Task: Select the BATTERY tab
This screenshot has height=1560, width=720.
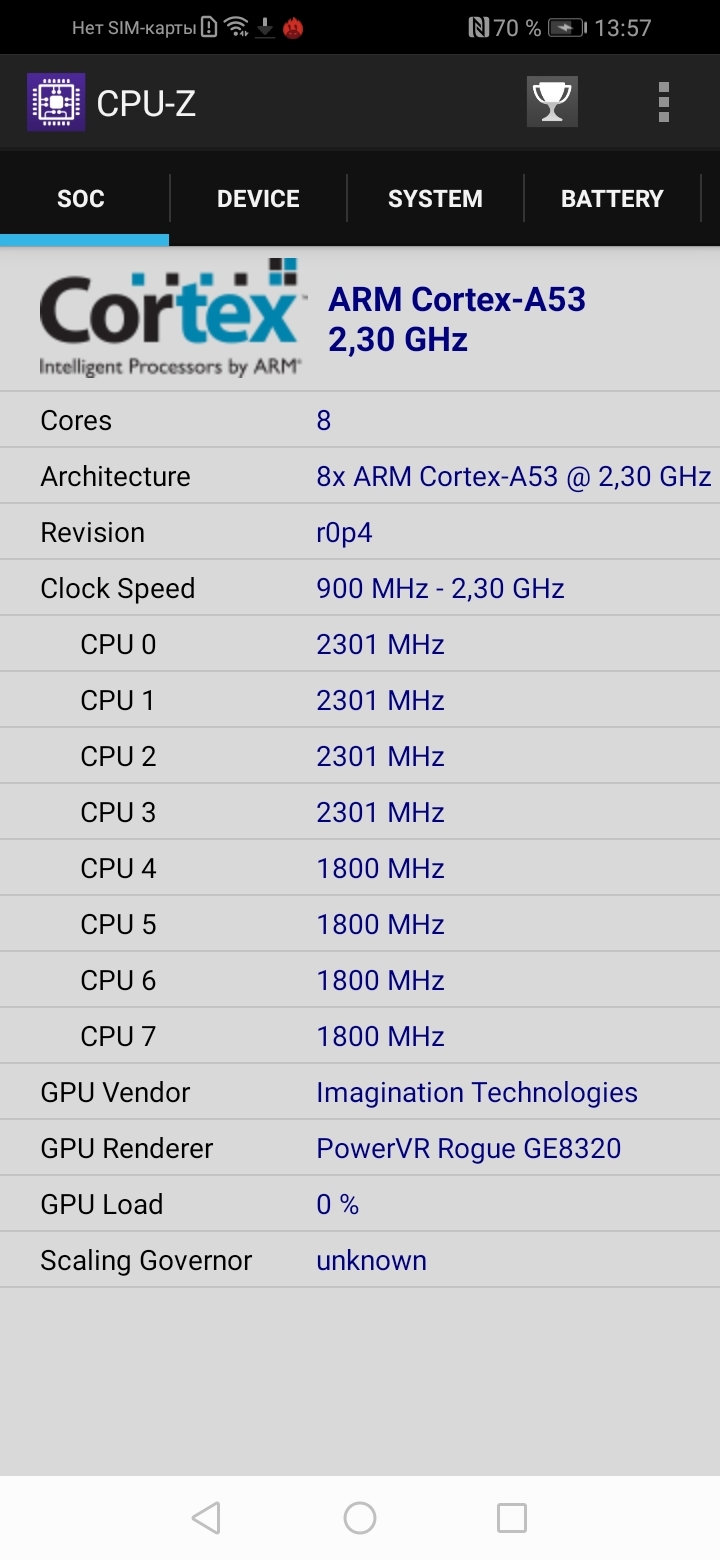Action: tap(612, 198)
